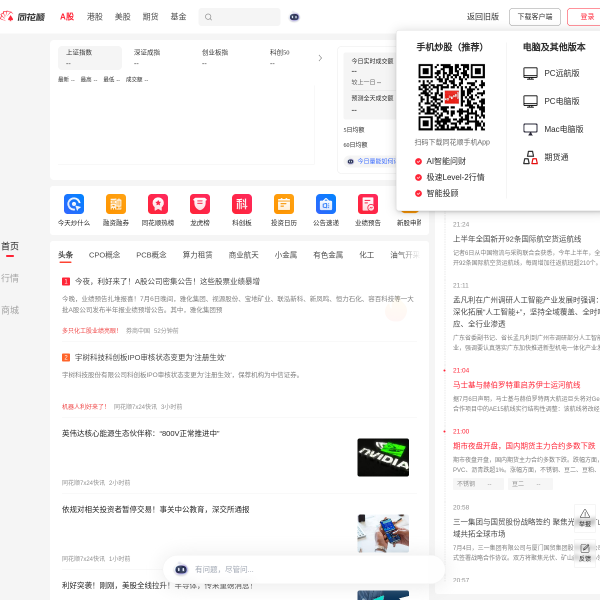Select the 有色金属 news tab
The width and height of the screenshot is (600, 600).
328,255
